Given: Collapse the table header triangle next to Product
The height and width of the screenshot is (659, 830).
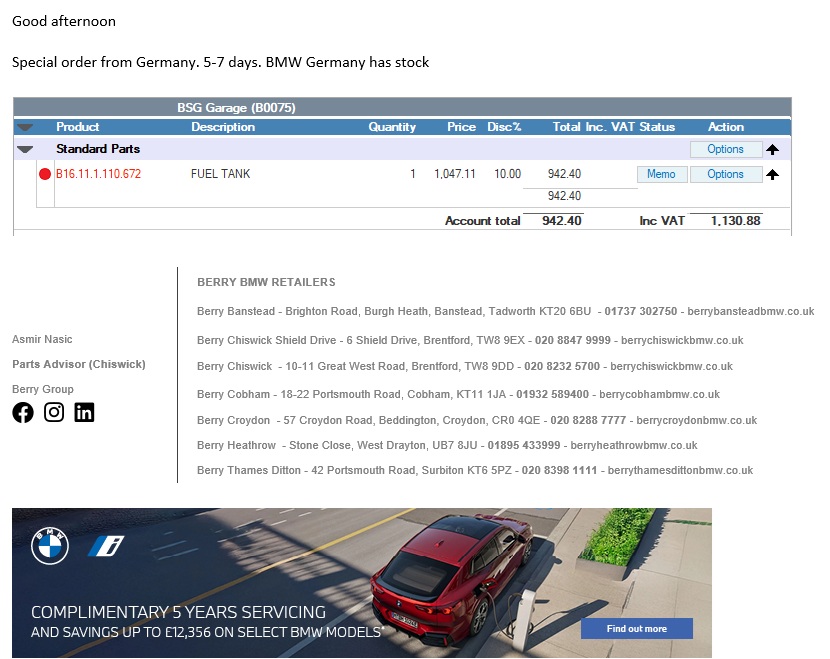Looking at the screenshot, I should click(x=25, y=127).
